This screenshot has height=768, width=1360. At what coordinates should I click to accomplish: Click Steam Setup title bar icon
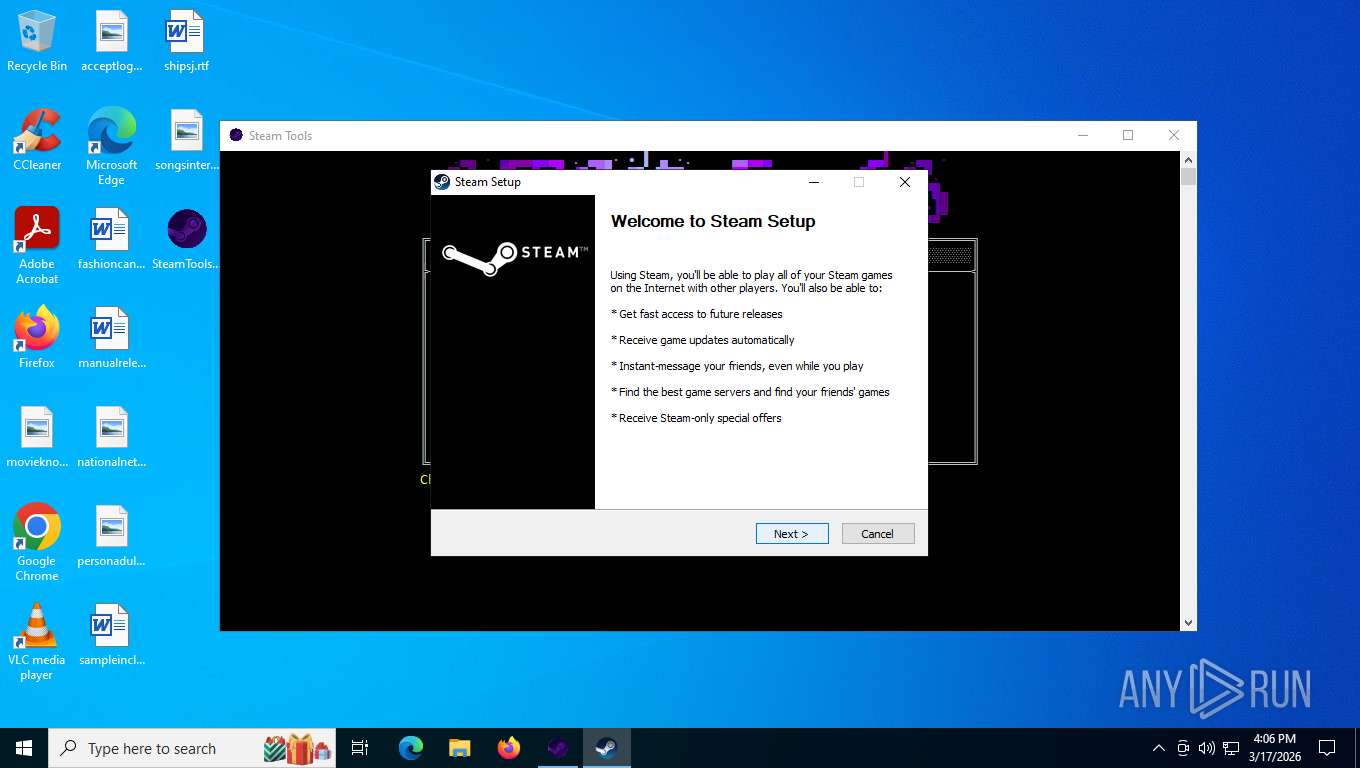click(442, 182)
